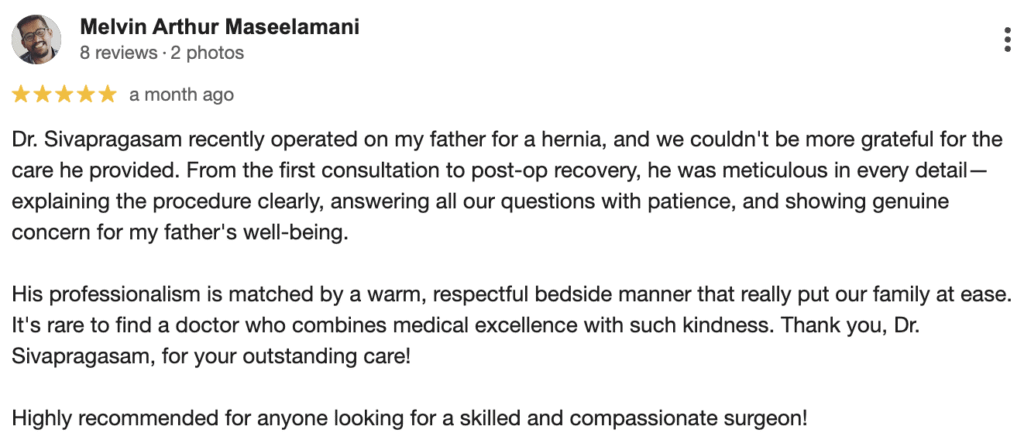
Task: Click the first gold rating star
Action: coord(22,95)
